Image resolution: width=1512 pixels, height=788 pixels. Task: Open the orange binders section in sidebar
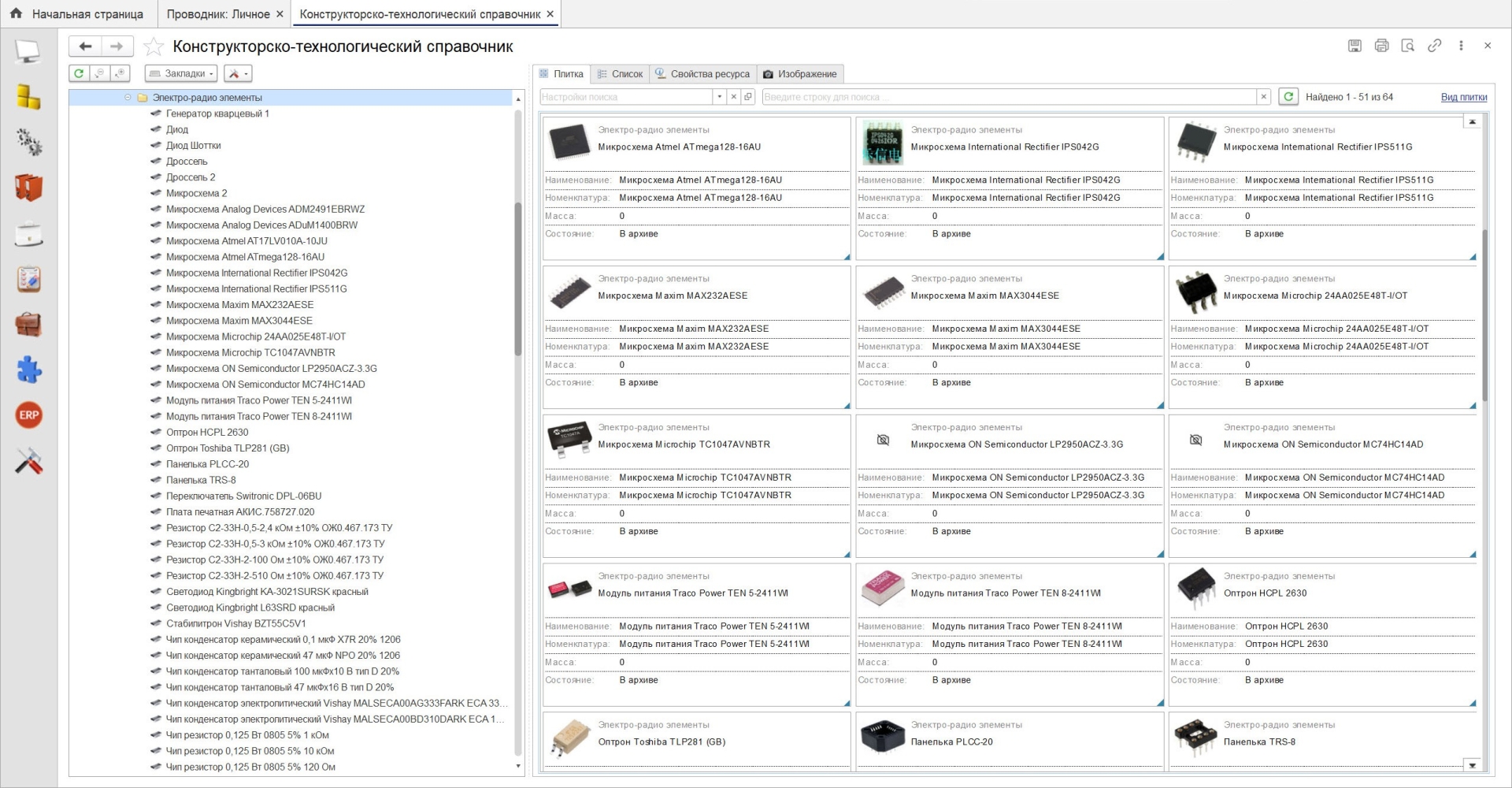(x=28, y=188)
